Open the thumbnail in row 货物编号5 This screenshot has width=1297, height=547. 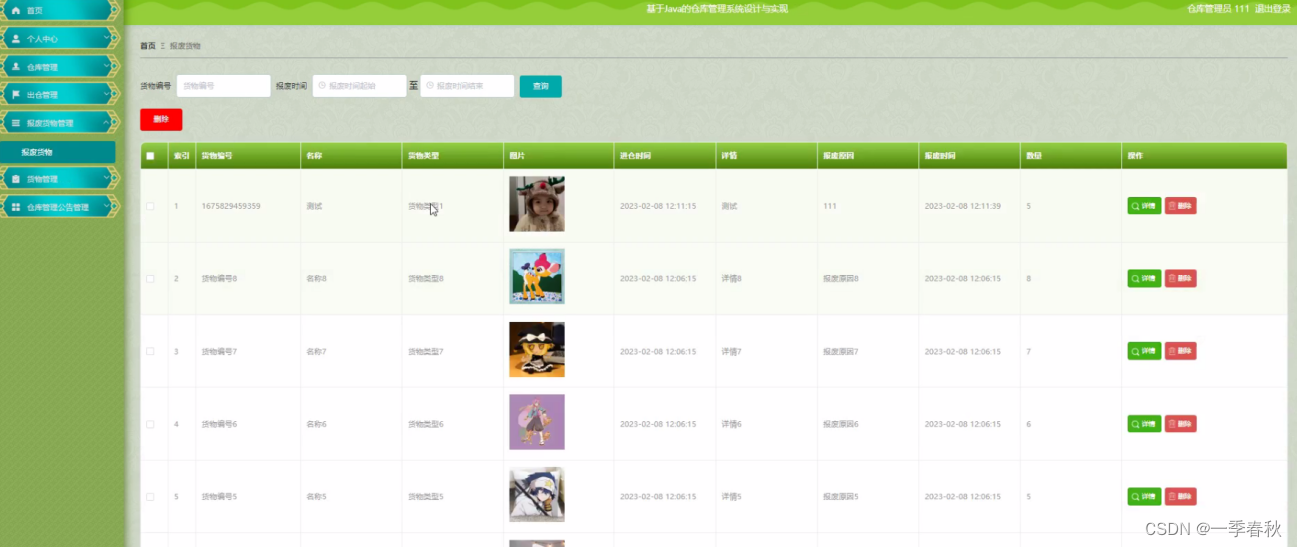(x=537, y=495)
